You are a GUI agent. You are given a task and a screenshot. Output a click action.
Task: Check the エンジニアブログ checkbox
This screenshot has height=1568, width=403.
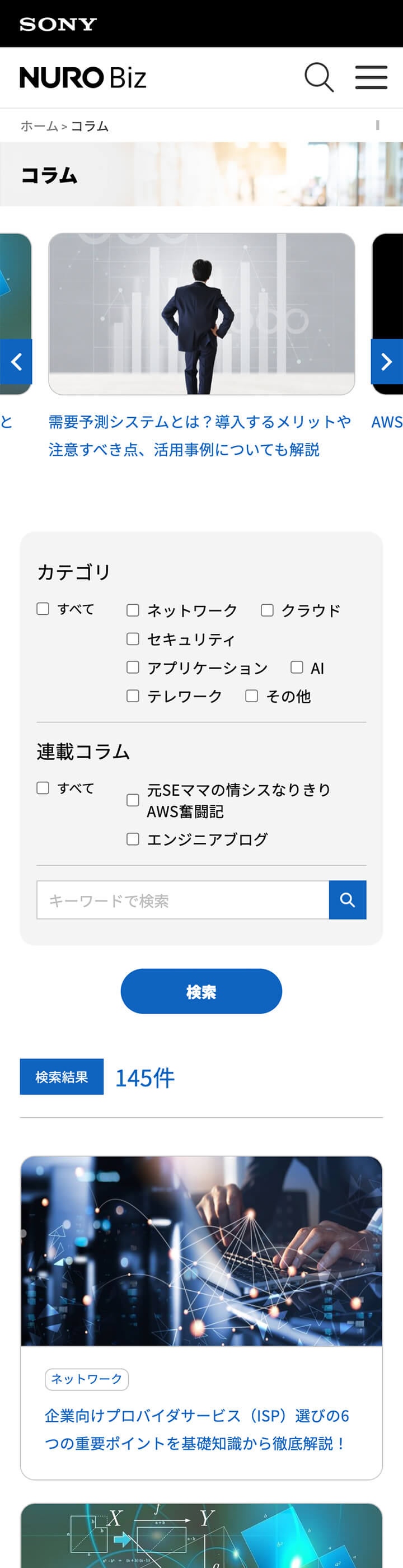133,839
